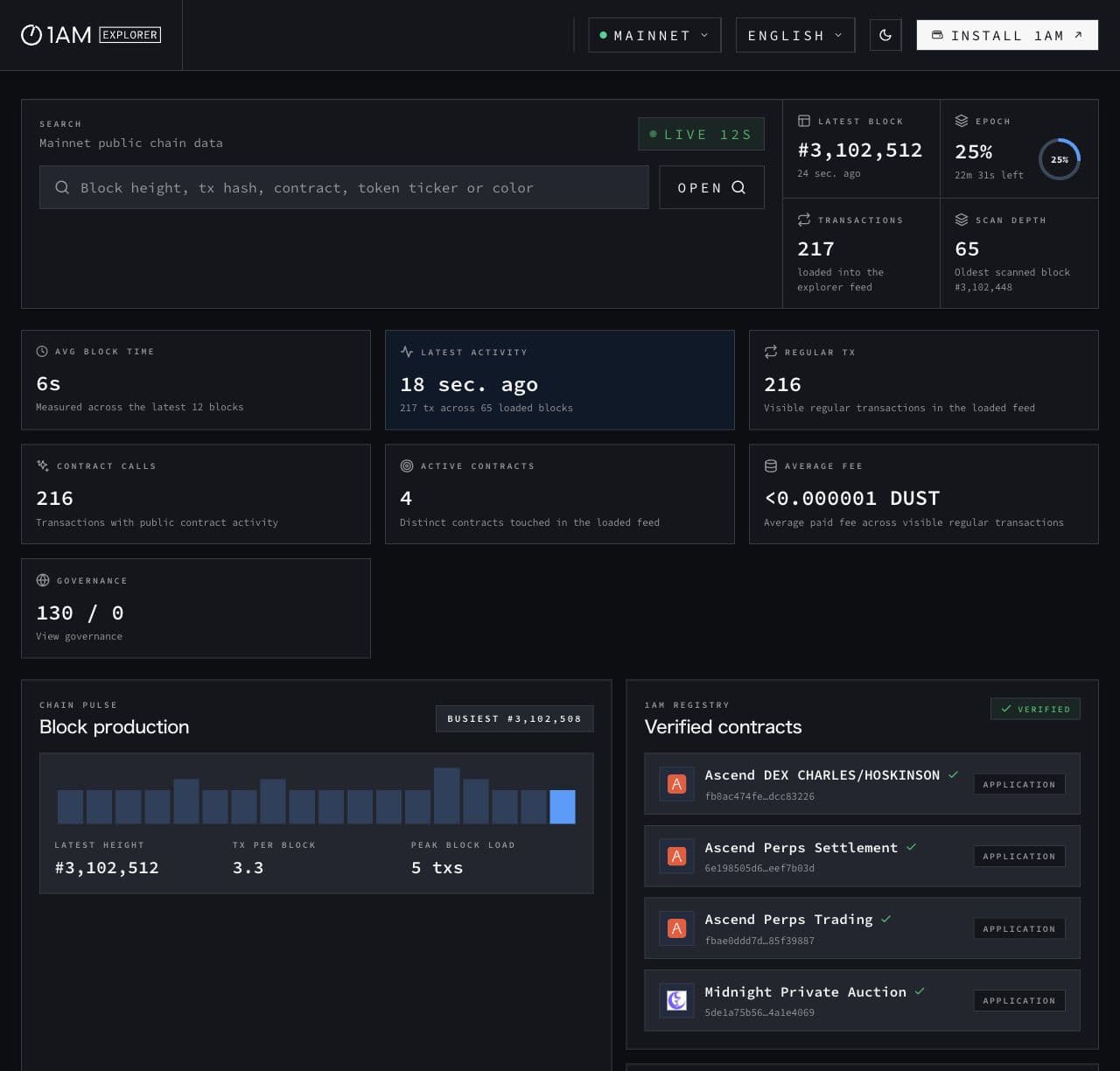Image resolution: width=1120 pixels, height=1071 pixels.
Task: Click the Avg Block Time clock icon
Action: (42, 351)
